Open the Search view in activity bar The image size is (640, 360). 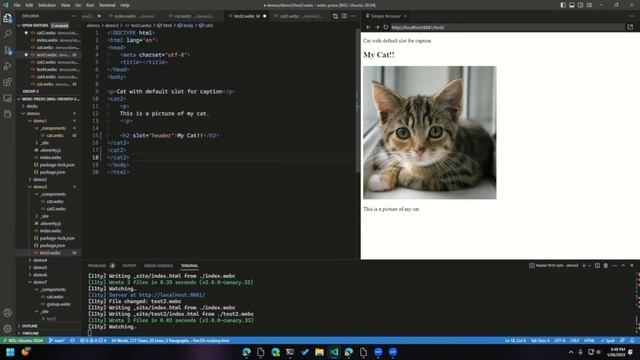7,34
